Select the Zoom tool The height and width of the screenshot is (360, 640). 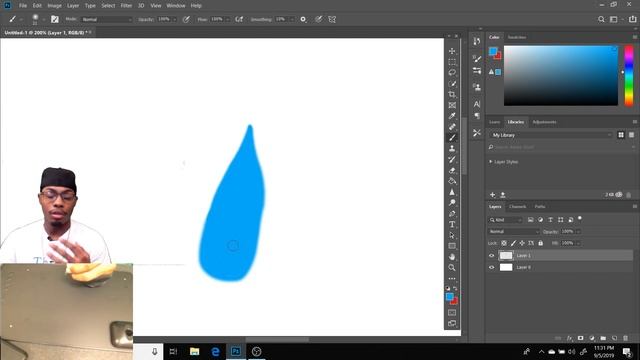[x=452, y=268]
